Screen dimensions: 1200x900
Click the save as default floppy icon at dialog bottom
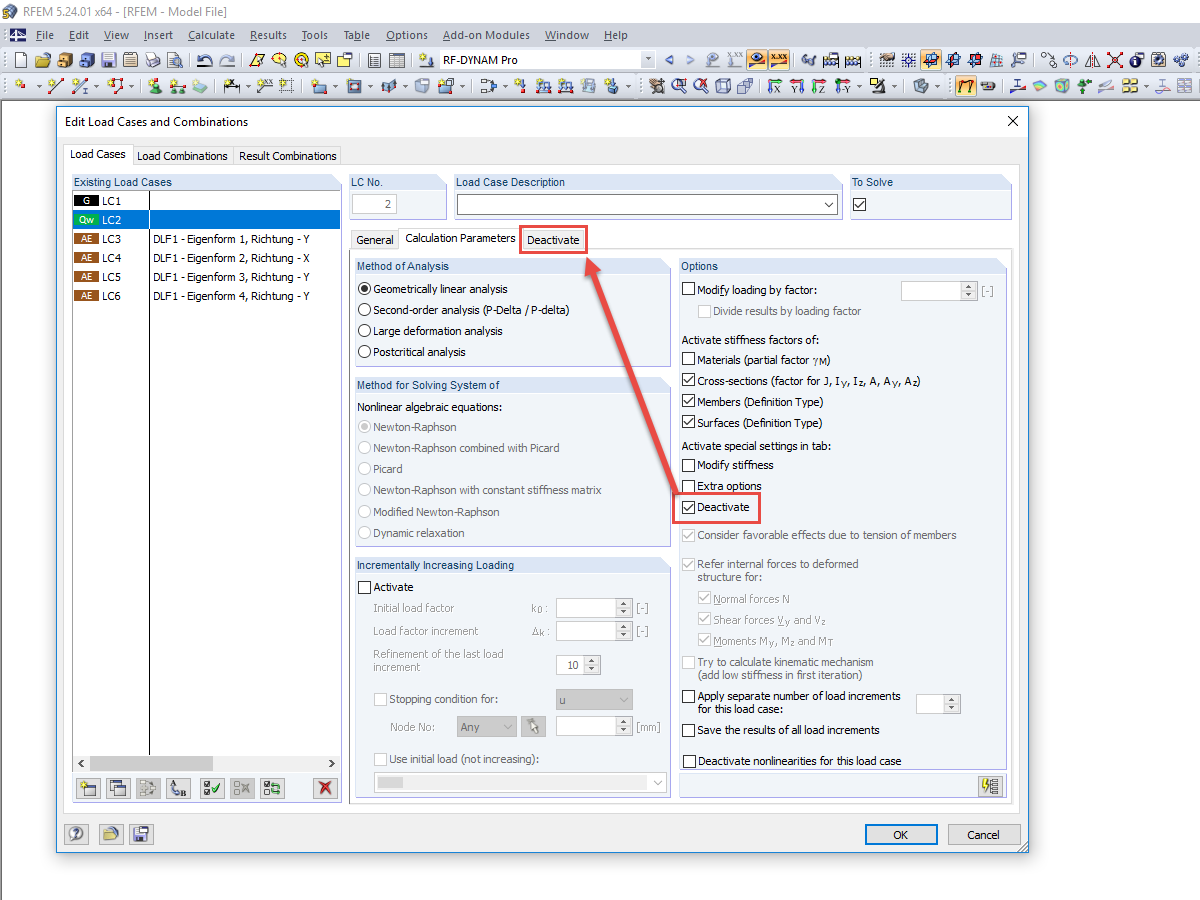click(141, 834)
